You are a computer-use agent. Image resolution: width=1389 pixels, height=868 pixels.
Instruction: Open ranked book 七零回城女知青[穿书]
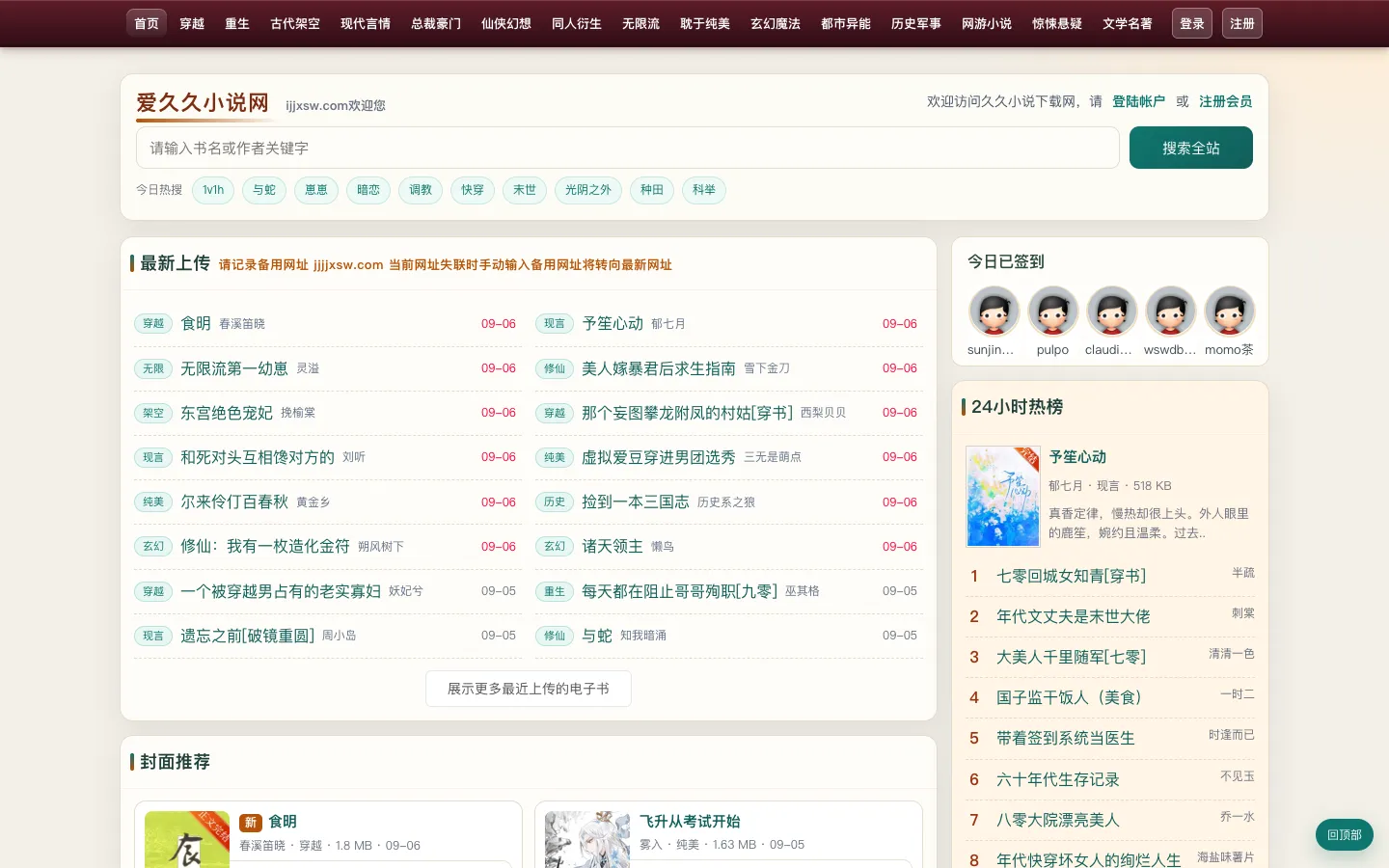(1072, 576)
